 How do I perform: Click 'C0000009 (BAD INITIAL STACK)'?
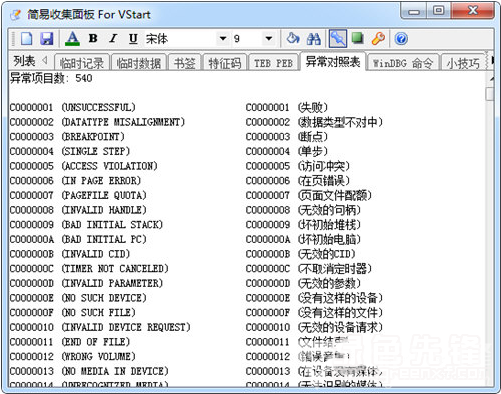click(x=86, y=225)
